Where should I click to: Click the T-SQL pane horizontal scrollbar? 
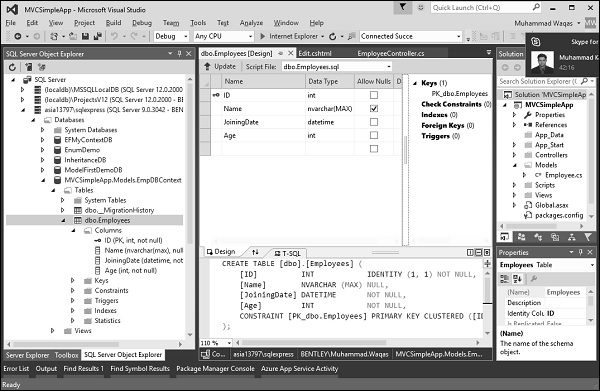[357, 343]
